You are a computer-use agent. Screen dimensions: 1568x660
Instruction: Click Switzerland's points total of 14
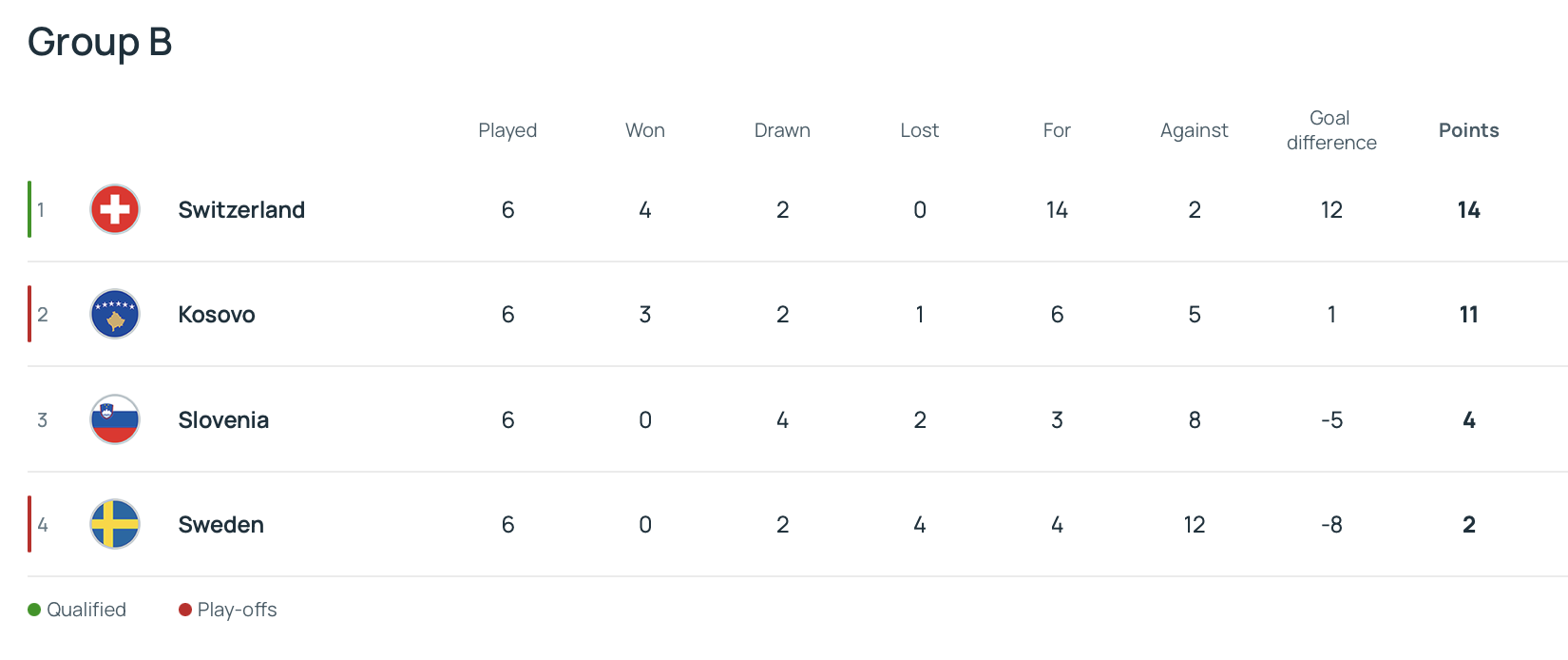coord(1468,210)
